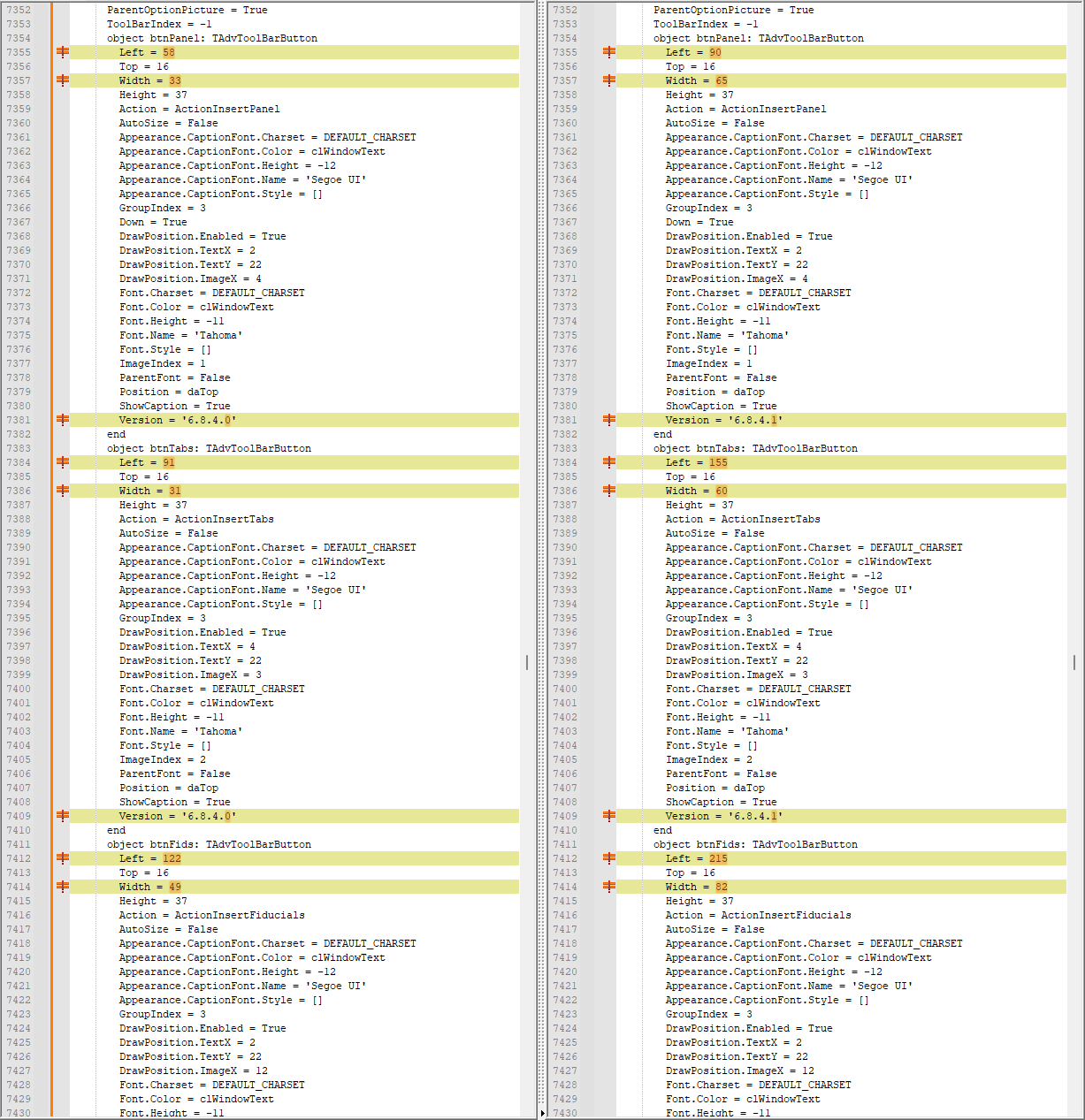This screenshot has height=1120, width=1085.
Task: Click line number 7383 in the left pane
Action: click(19, 448)
